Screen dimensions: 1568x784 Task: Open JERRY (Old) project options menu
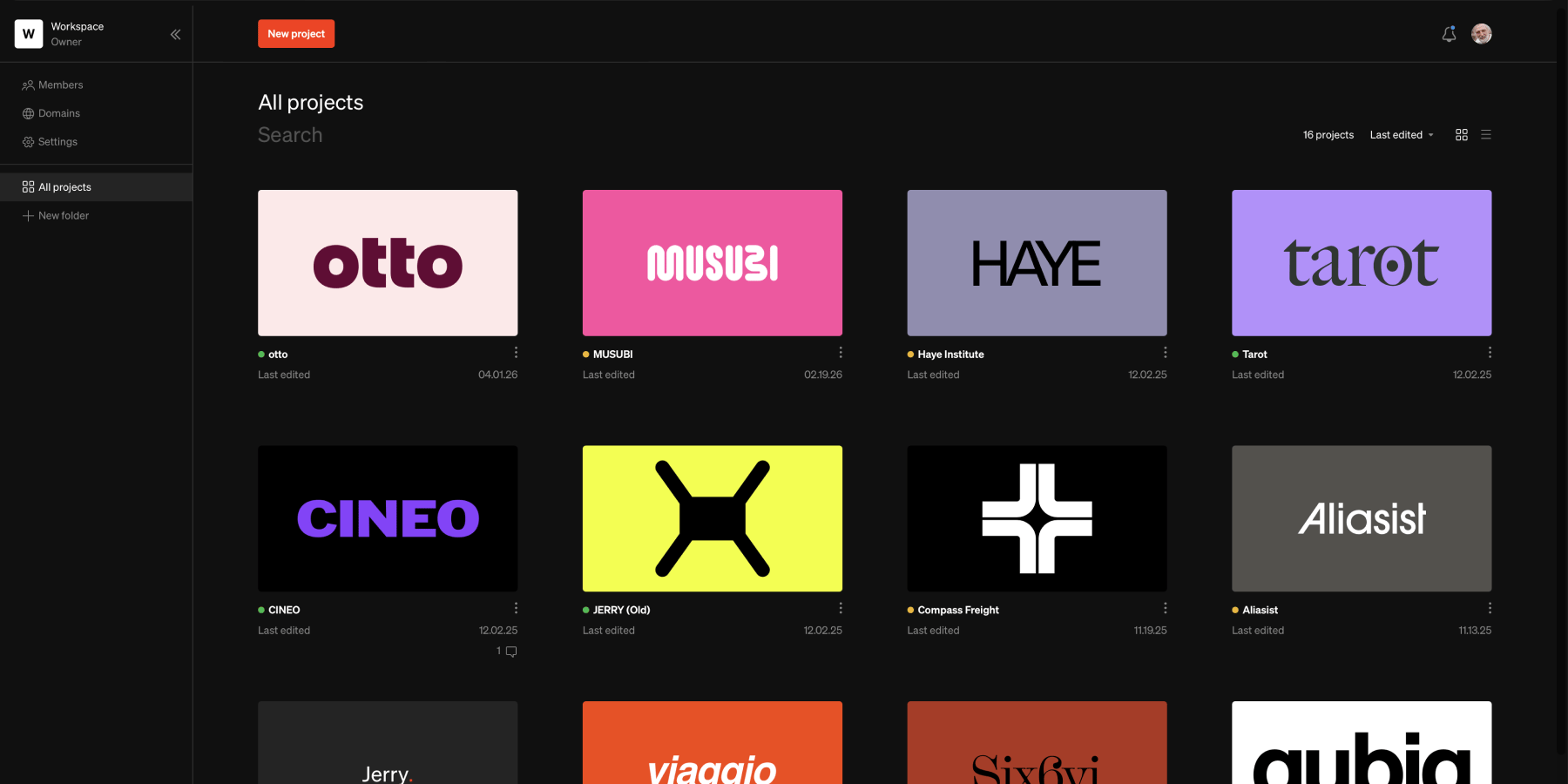pos(841,608)
